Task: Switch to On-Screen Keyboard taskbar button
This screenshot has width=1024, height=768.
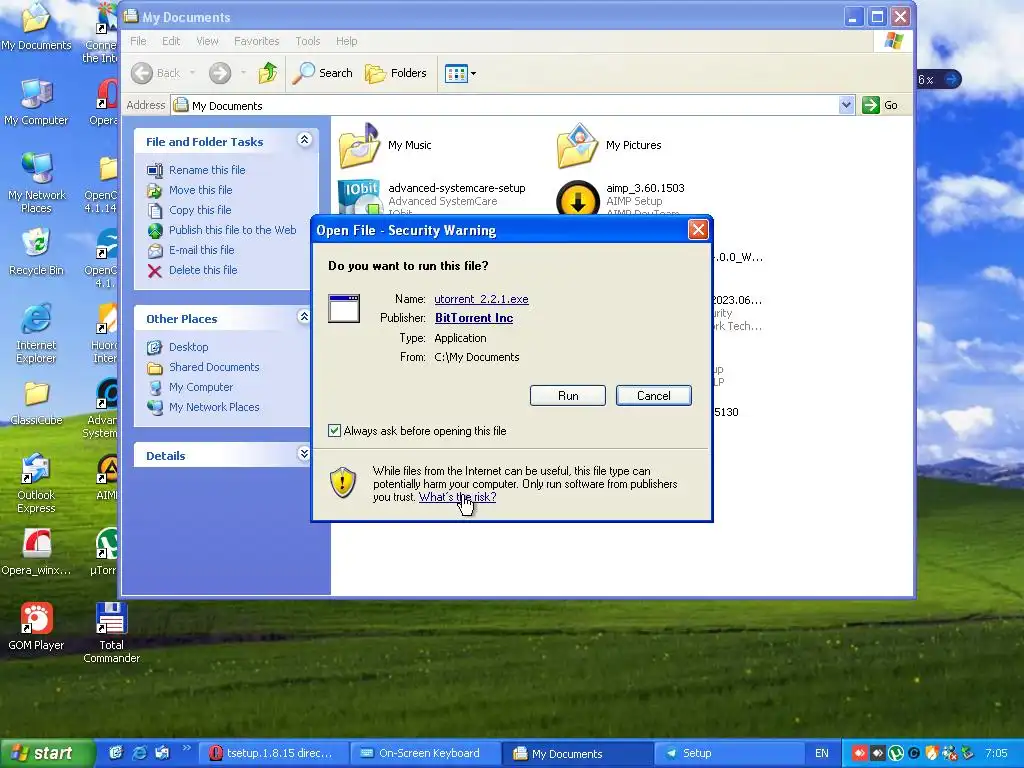Action: pos(425,754)
